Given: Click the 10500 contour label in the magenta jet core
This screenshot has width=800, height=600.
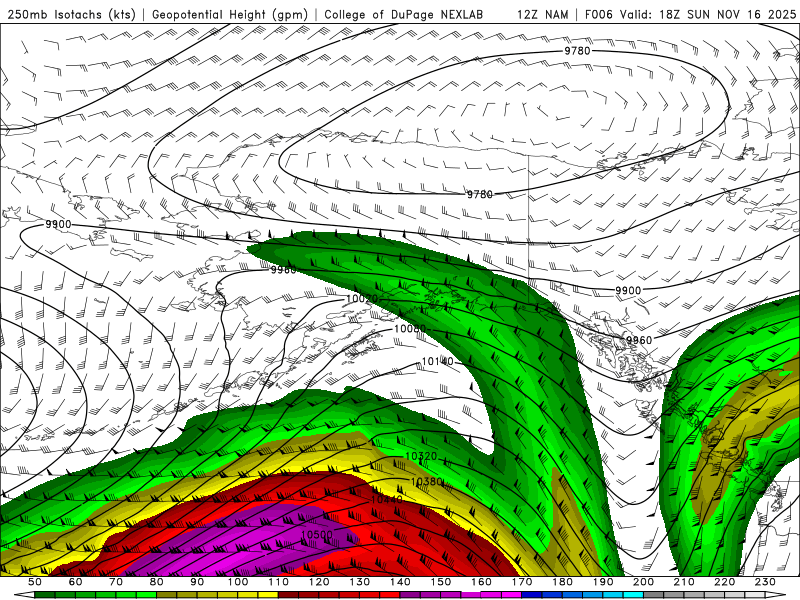Looking at the screenshot, I should click(316, 534).
